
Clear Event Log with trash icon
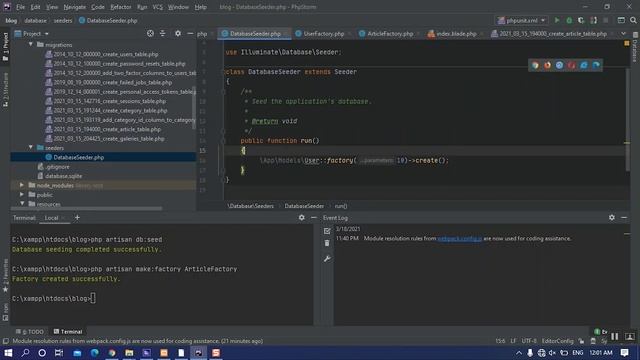[x=327, y=243]
